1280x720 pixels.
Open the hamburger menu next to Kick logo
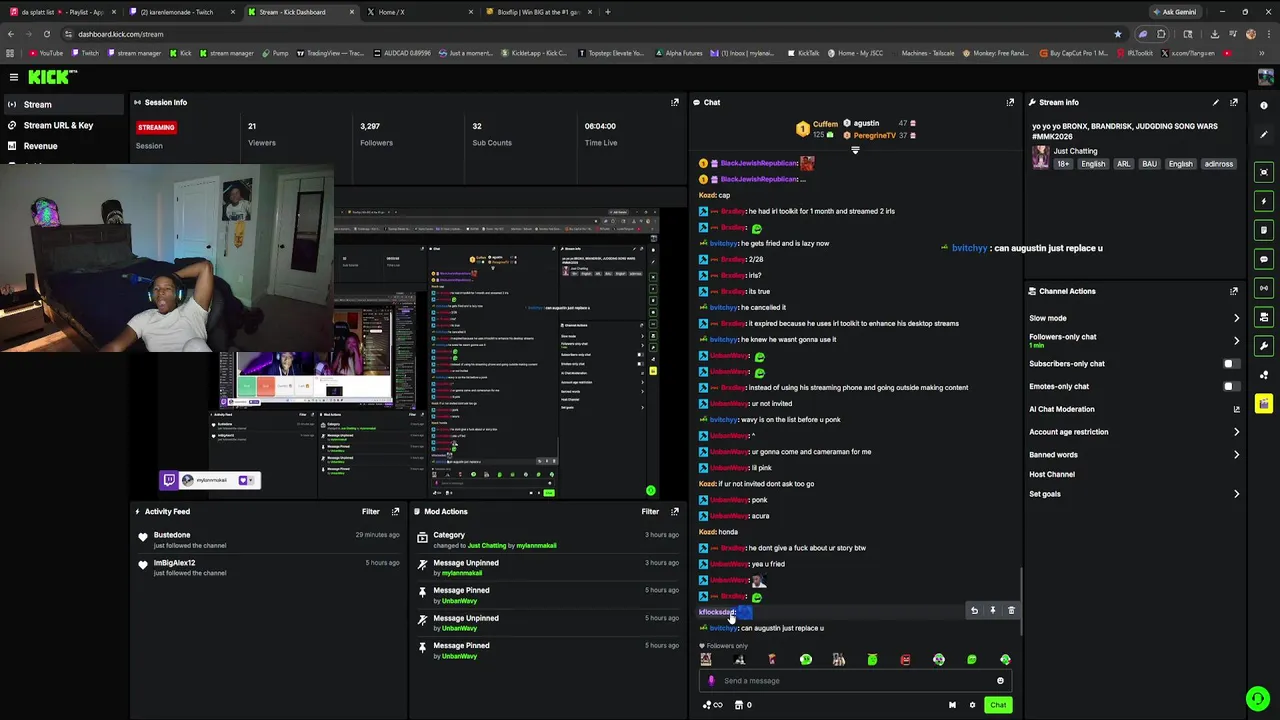coord(14,77)
